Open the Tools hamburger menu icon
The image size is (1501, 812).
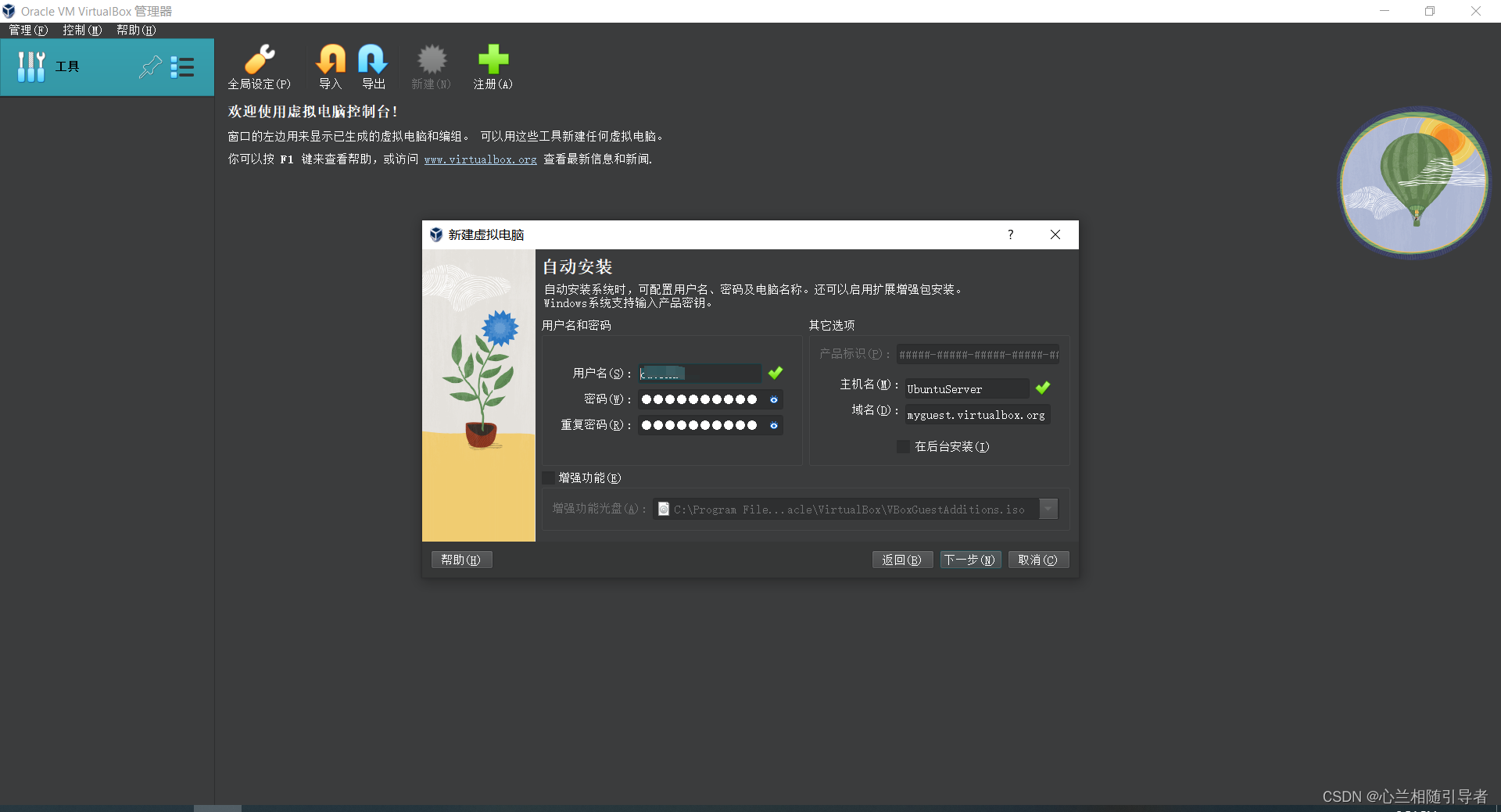(x=183, y=67)
